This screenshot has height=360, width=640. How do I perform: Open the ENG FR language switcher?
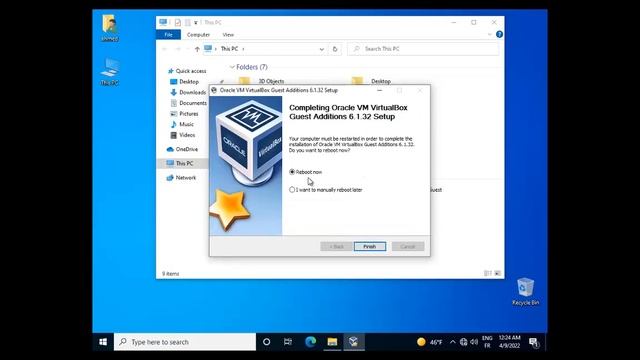click(x=487, y=342)
